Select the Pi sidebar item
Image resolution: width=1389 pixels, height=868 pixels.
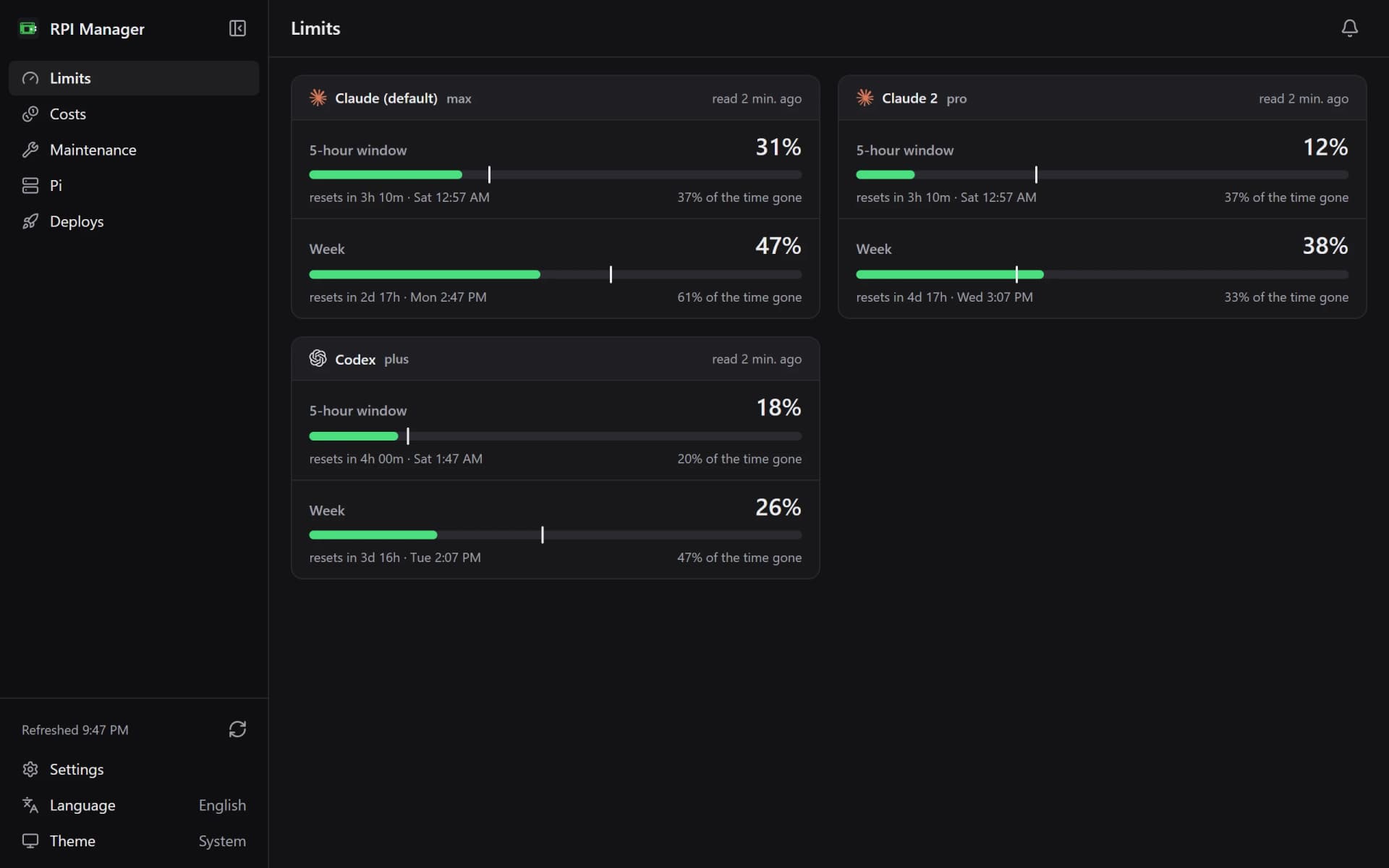tap(134, 185)
